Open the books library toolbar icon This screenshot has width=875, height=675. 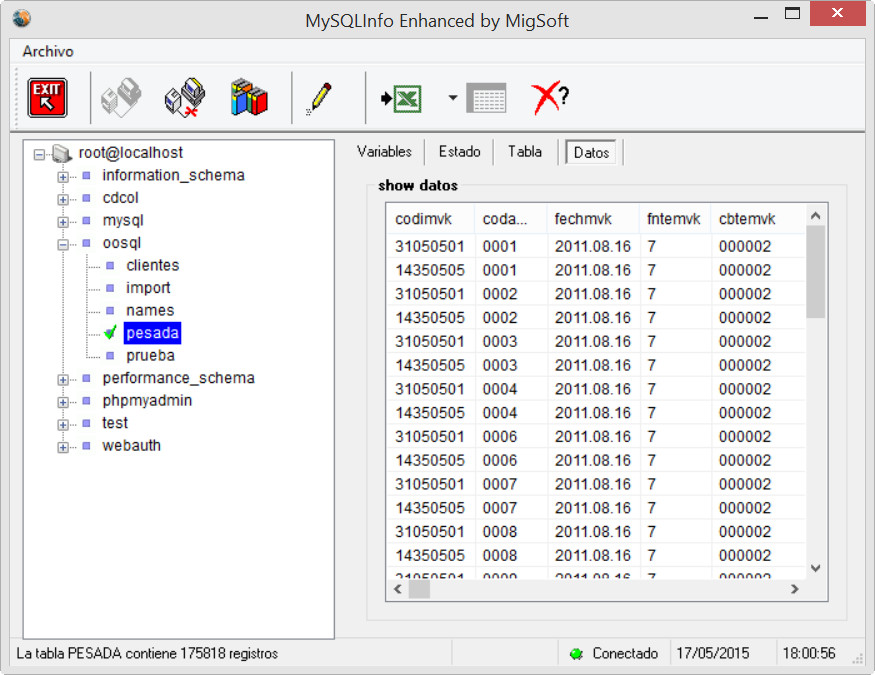249,98
